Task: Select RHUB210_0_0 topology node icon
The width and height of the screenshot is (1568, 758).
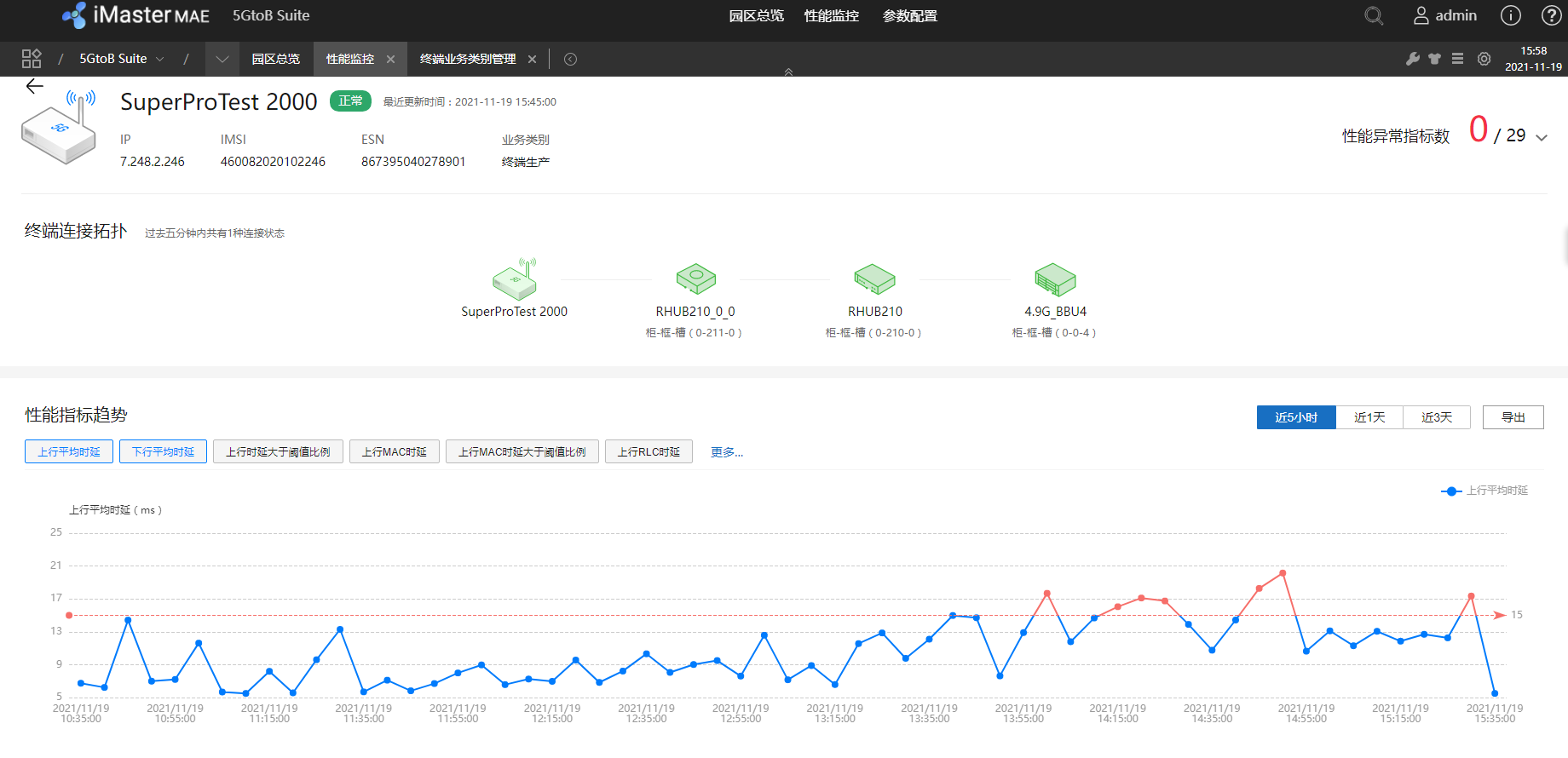Action: click(696, 279)
